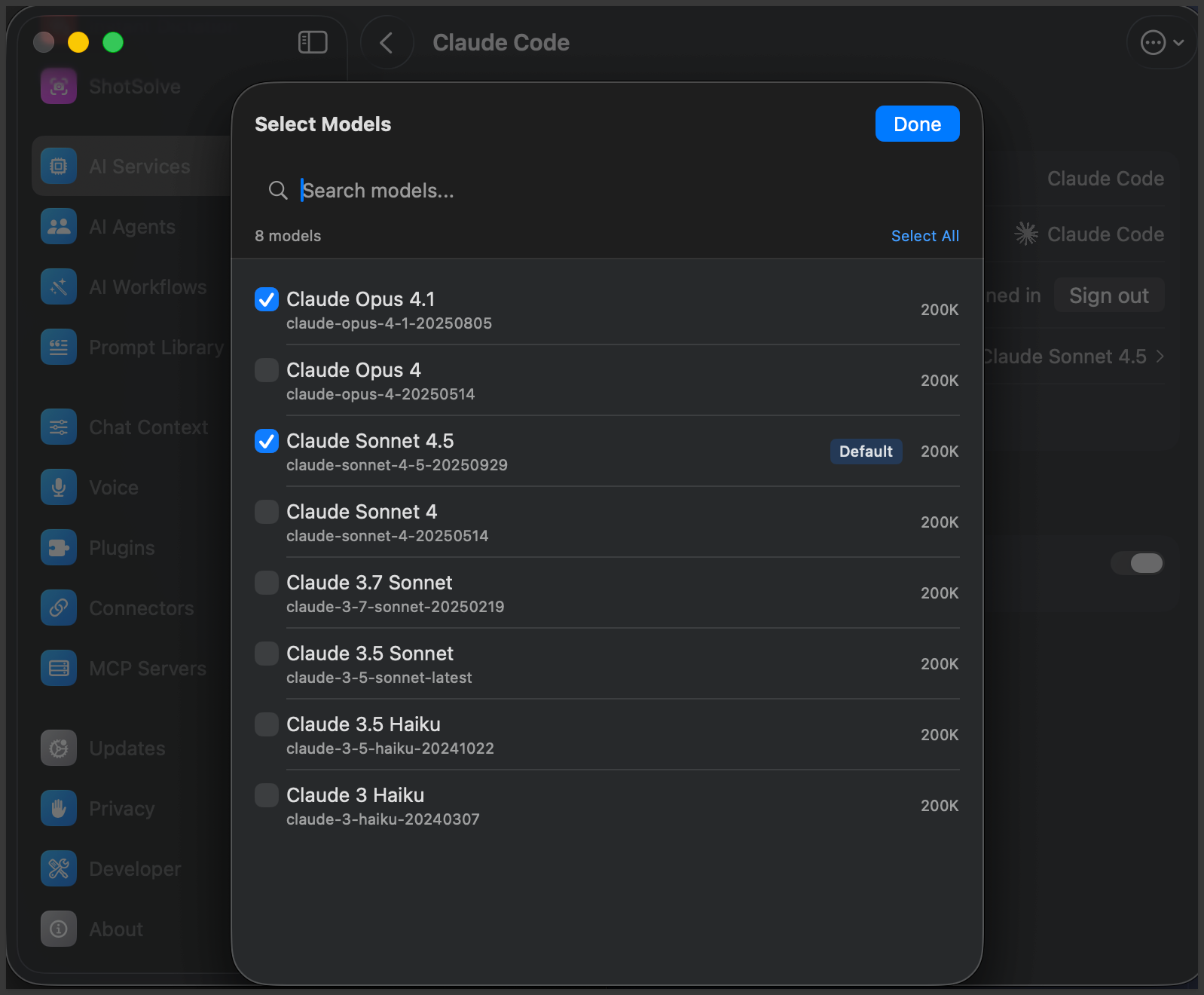Screen dimensions: 1204x995
Task: Open the Developer tools icon
Action: 59,868
